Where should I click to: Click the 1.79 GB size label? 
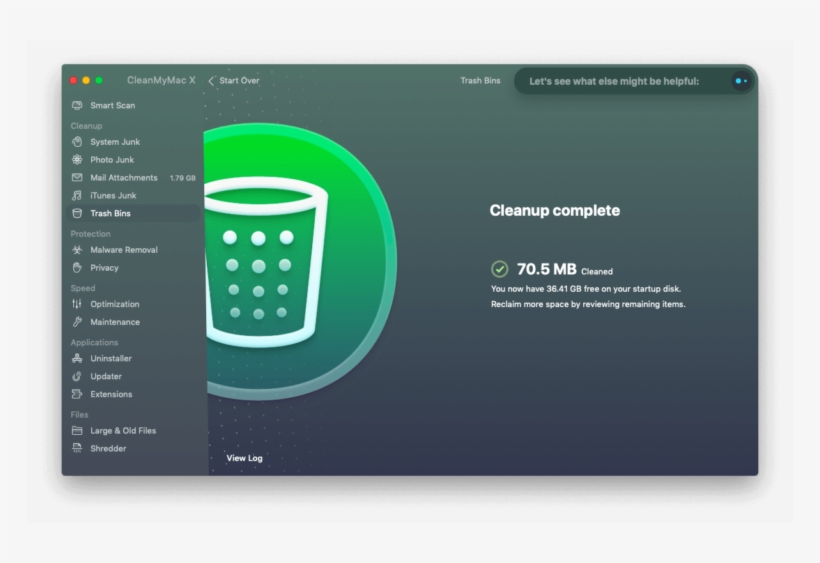click(x=183, y=178)
